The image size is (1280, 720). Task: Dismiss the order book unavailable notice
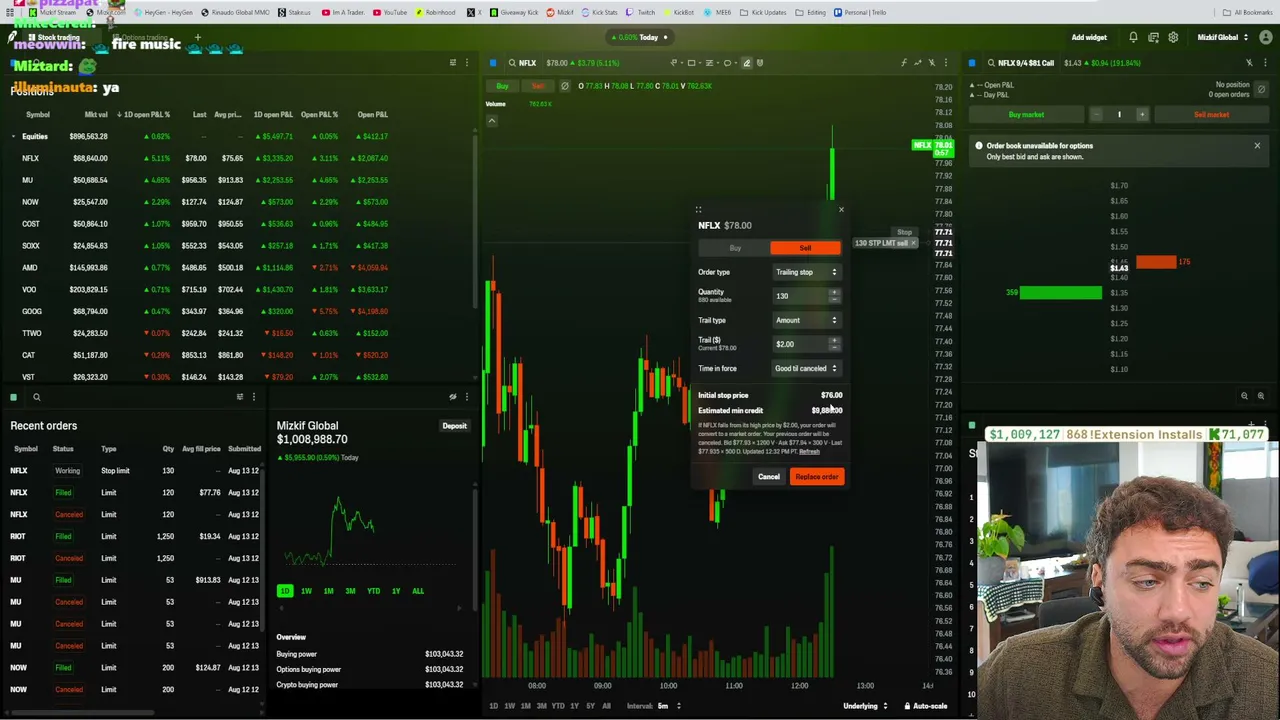1257,146
